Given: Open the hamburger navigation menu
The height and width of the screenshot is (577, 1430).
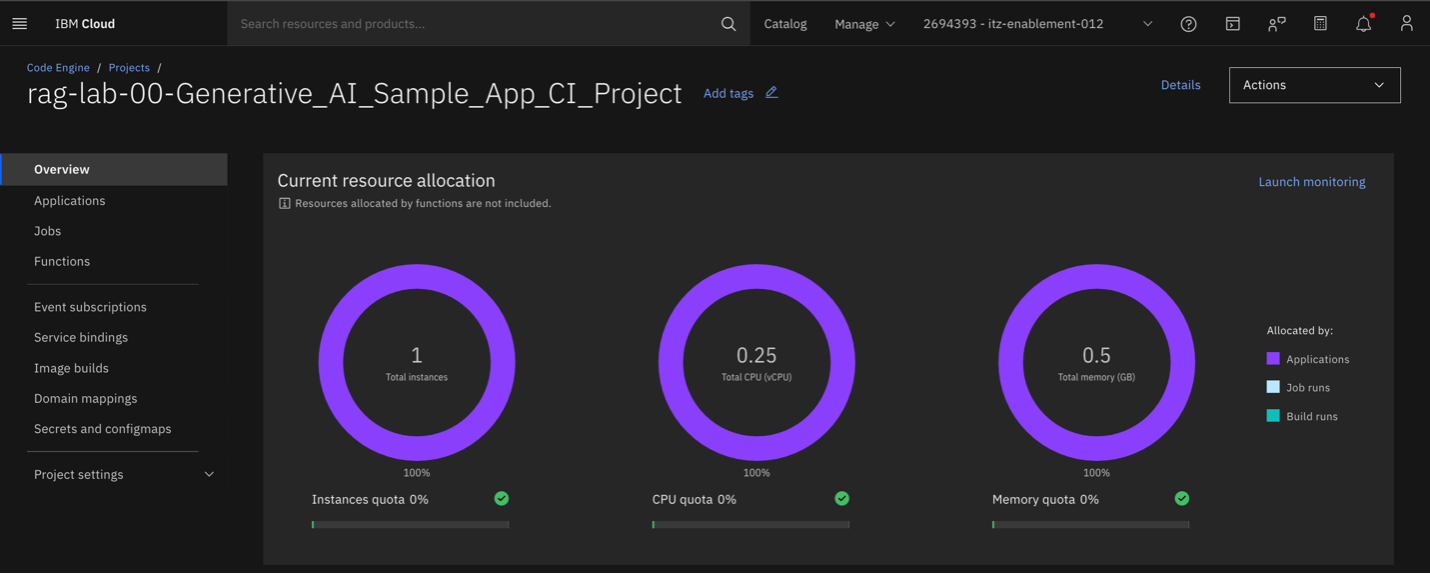Looking at the screenshot, I should pyautogui.click(x=20, y=24).
